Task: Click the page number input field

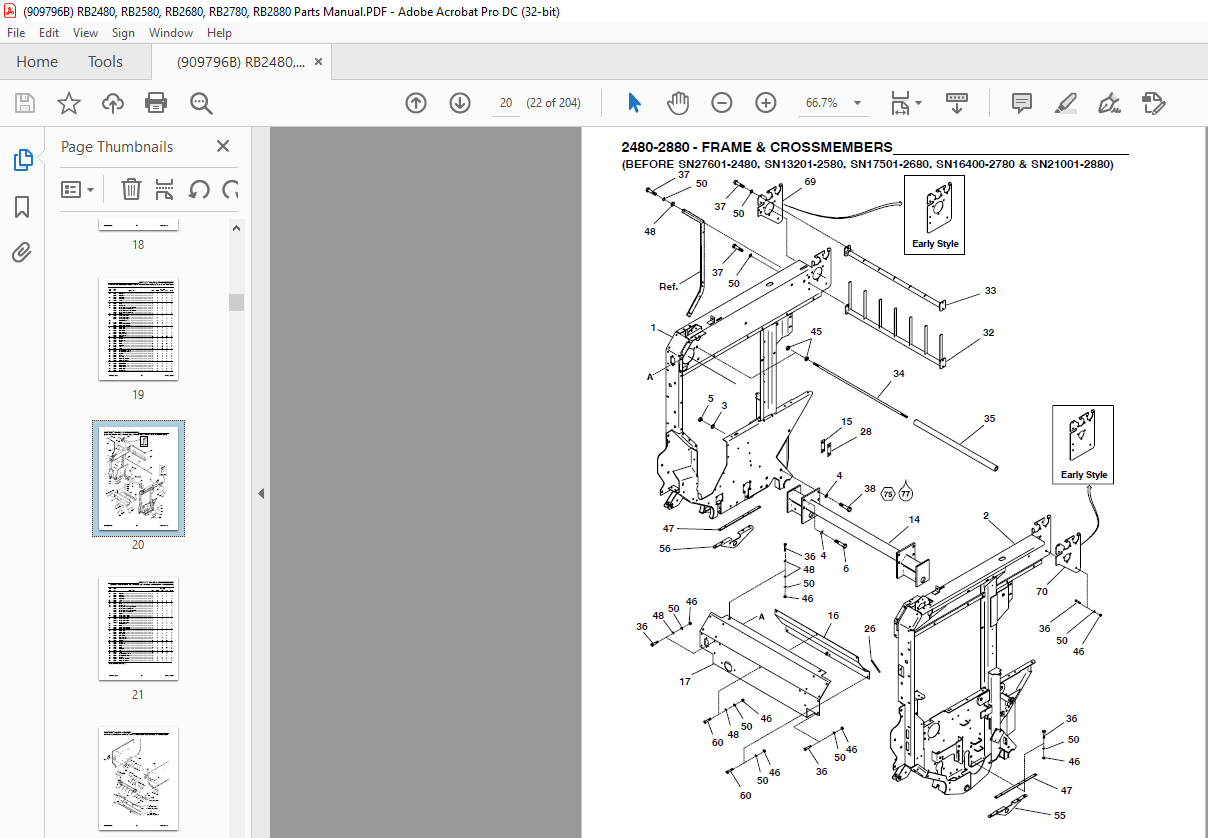Action: 507,103
